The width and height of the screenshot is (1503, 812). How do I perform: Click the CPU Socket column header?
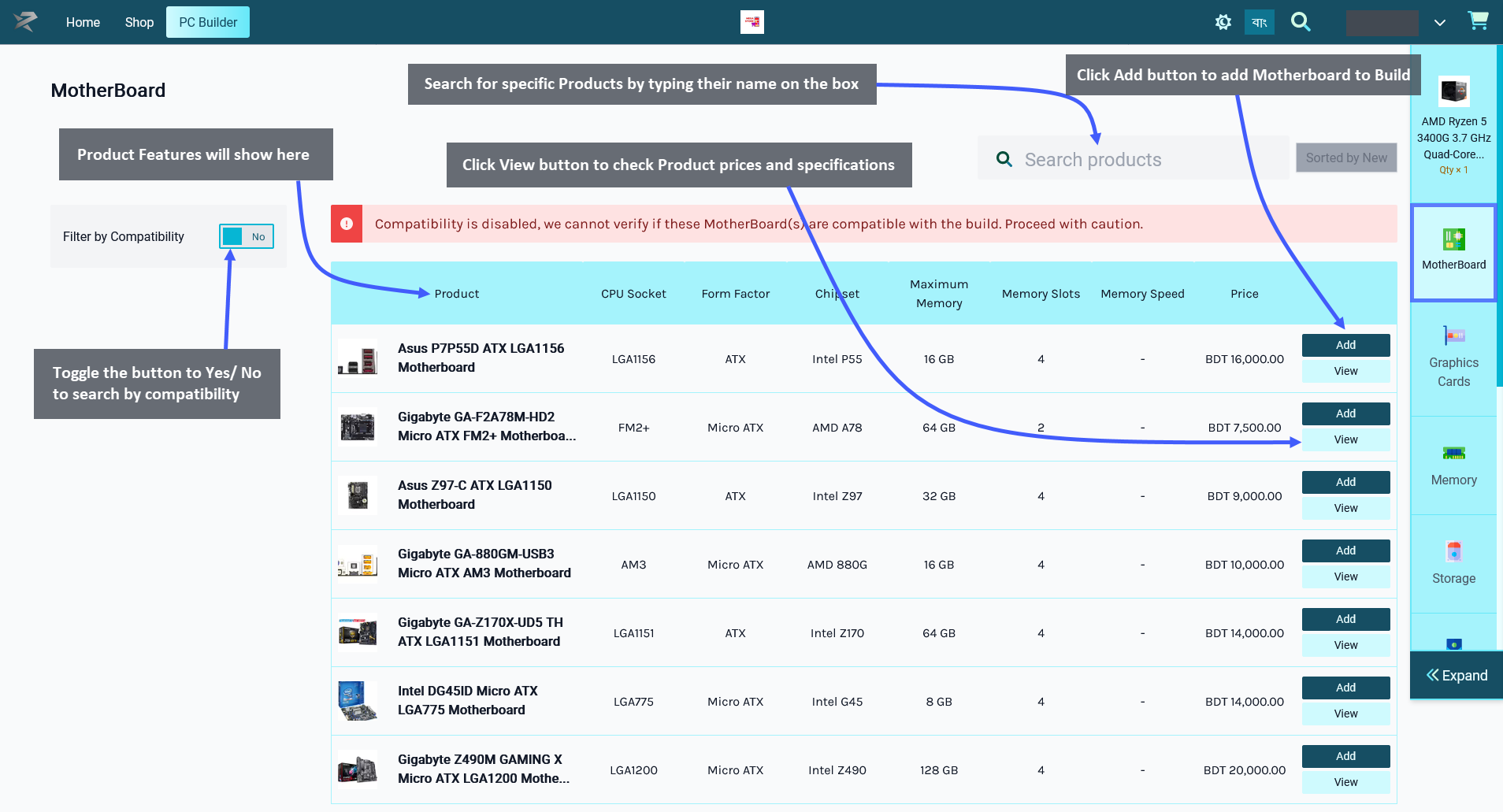coord(633,294)
